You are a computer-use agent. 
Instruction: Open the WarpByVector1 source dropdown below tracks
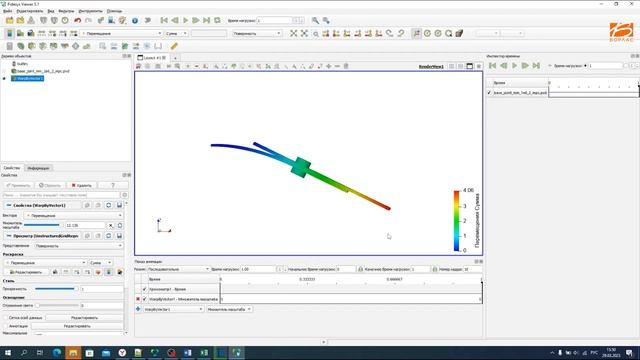coord(173,309)
